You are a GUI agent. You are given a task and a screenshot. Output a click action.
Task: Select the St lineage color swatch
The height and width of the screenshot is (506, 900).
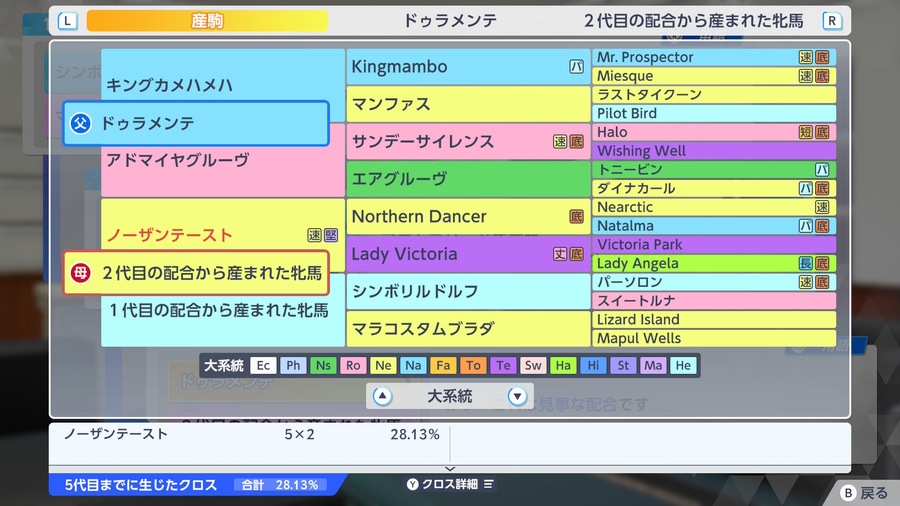pyautogui.click(x=623, y=365)
